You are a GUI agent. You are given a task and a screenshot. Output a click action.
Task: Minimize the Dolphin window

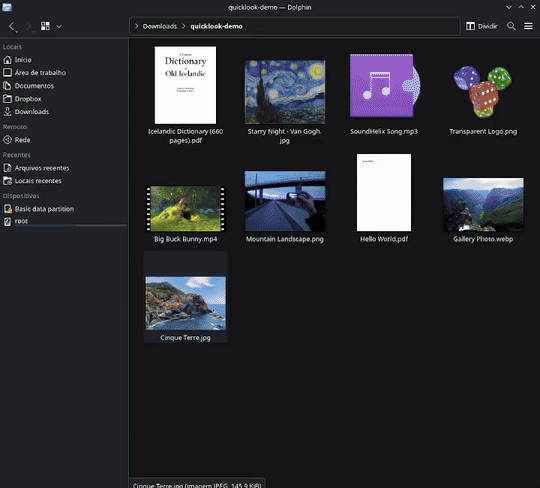509,7
